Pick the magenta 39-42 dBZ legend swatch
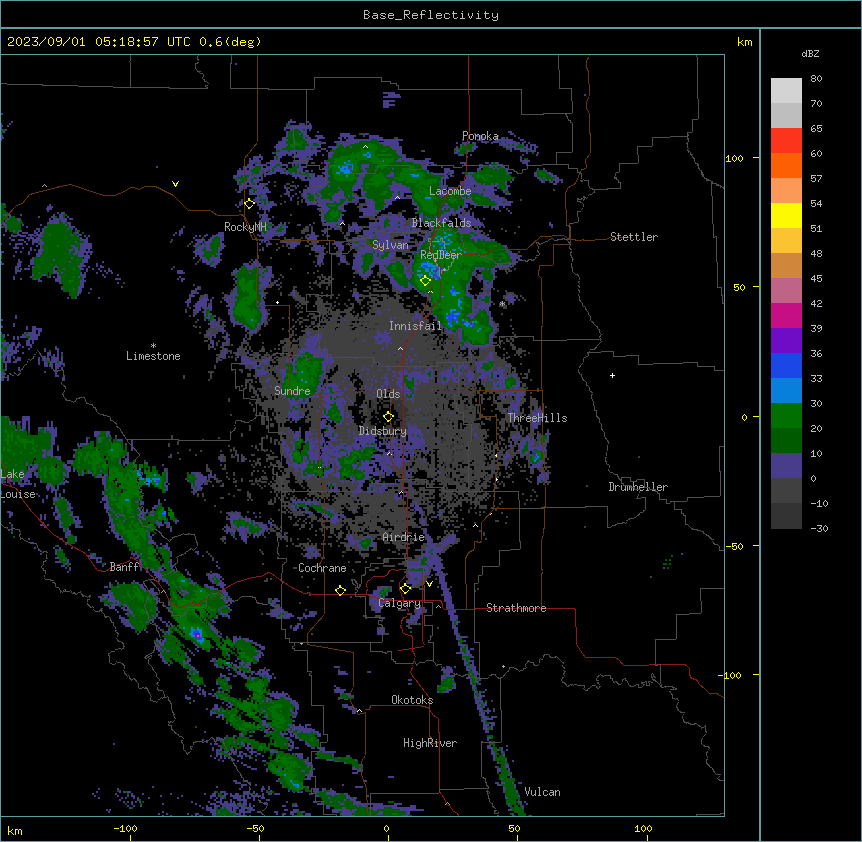Image resolution: width=862 pixels, height=842 pixels. point(786,315)
